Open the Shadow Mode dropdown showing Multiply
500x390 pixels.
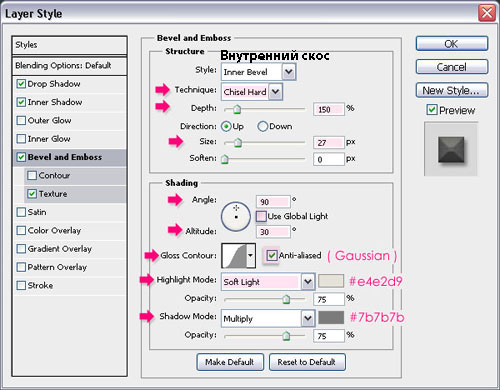[x=268, y=319]
